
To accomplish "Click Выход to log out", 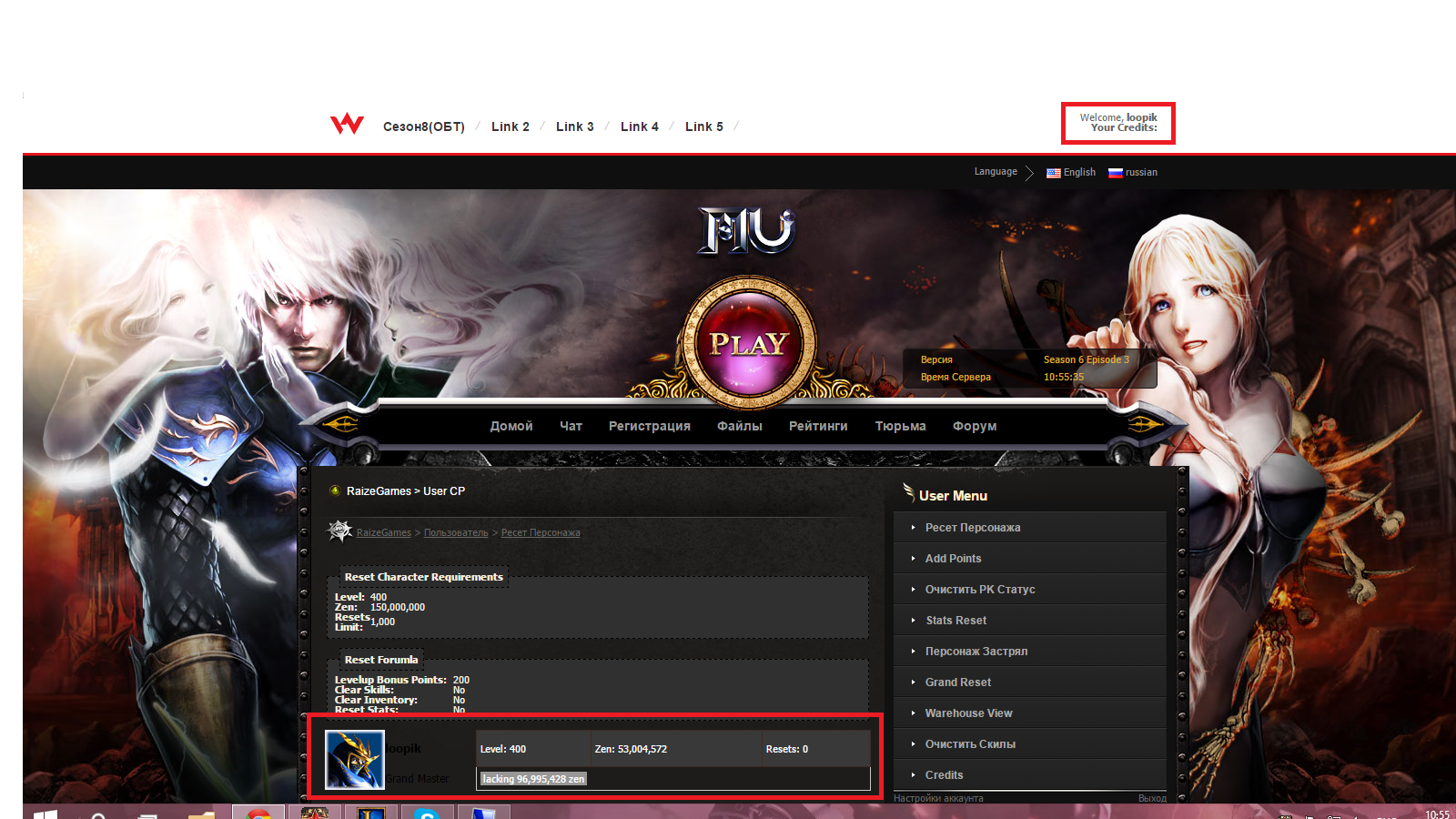I will click(x=1151, y=798).
